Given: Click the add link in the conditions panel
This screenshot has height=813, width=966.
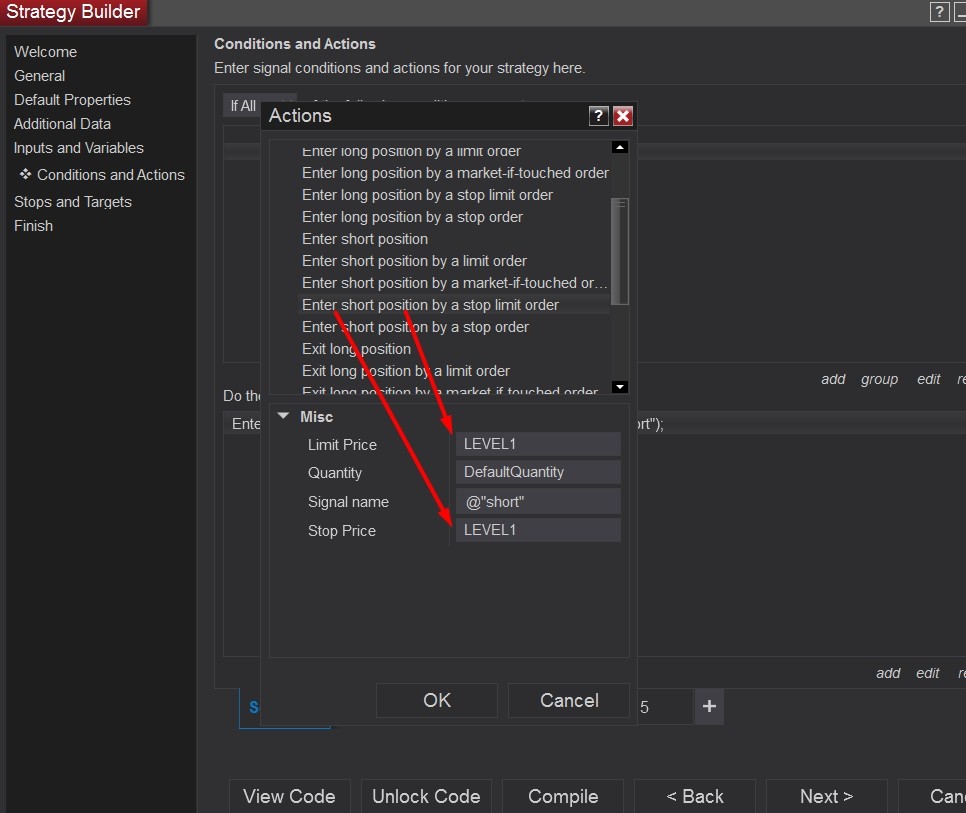Looking at the screenshot, I should (x=833, y=379).
